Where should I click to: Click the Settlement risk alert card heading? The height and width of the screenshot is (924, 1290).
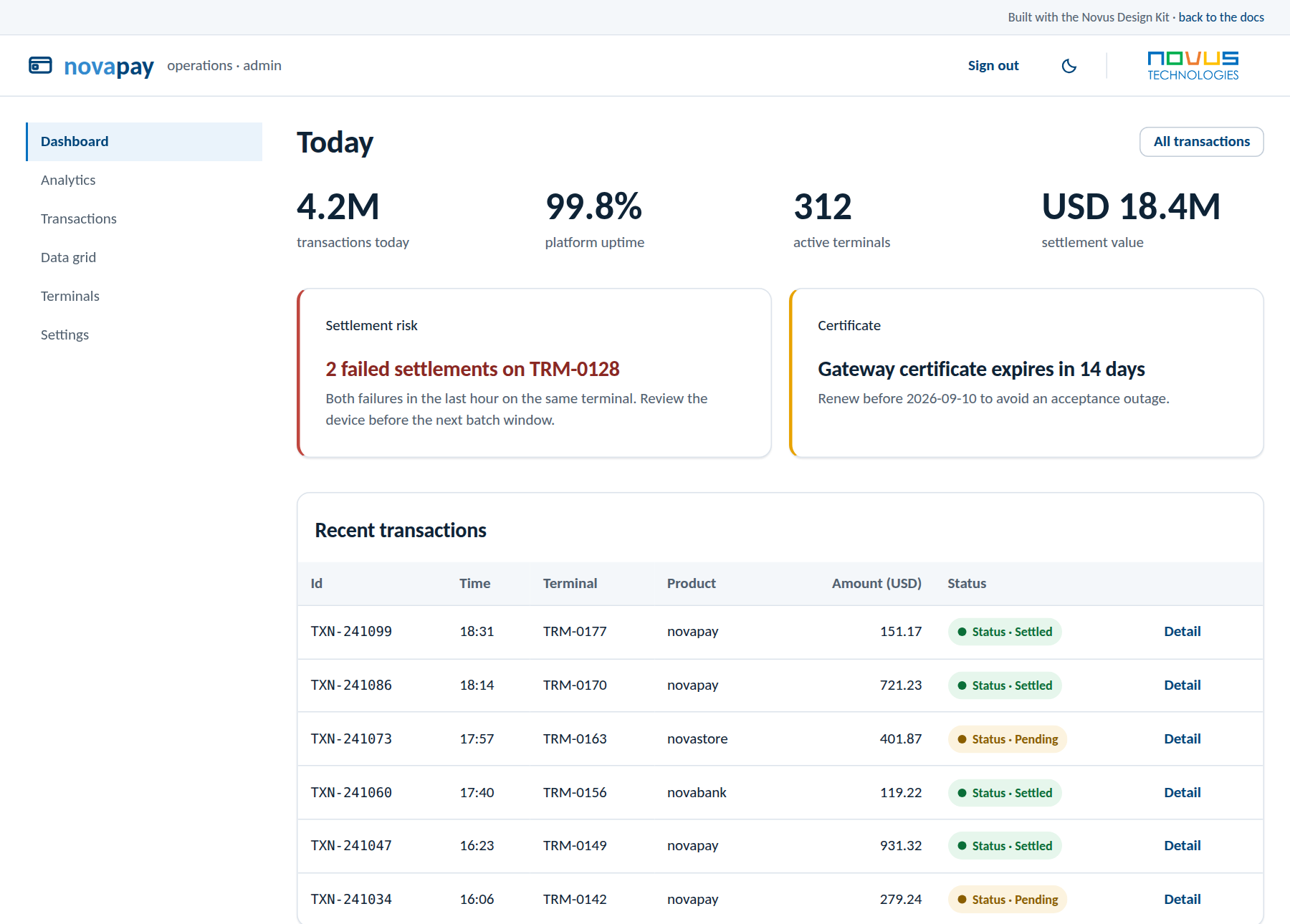[472, 369]
